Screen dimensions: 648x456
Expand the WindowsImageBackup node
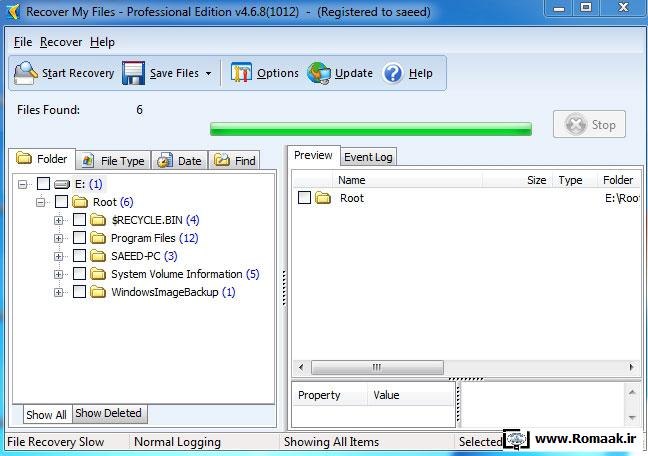(58, 293)
